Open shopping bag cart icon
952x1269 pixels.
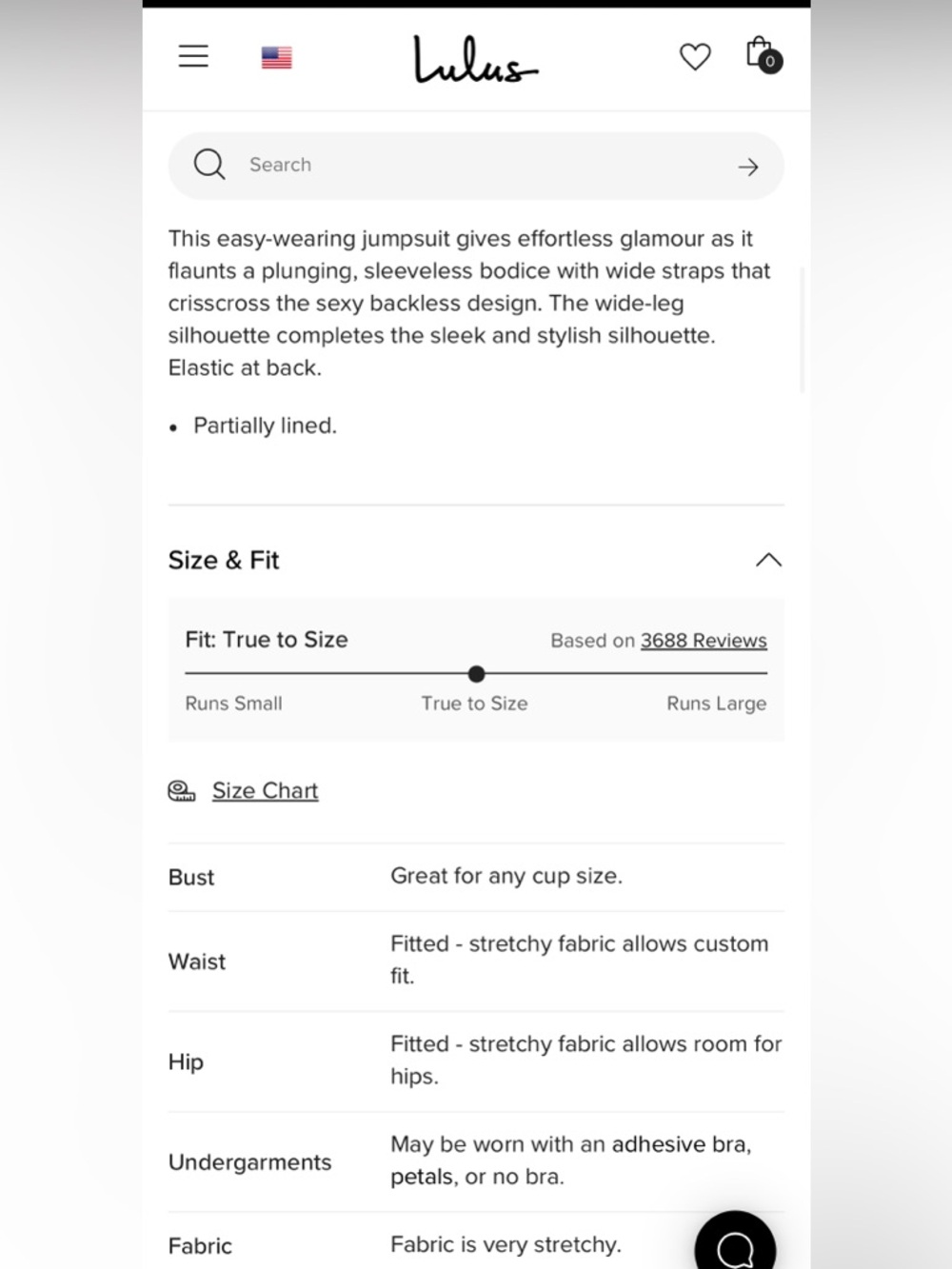click(764, 55)
